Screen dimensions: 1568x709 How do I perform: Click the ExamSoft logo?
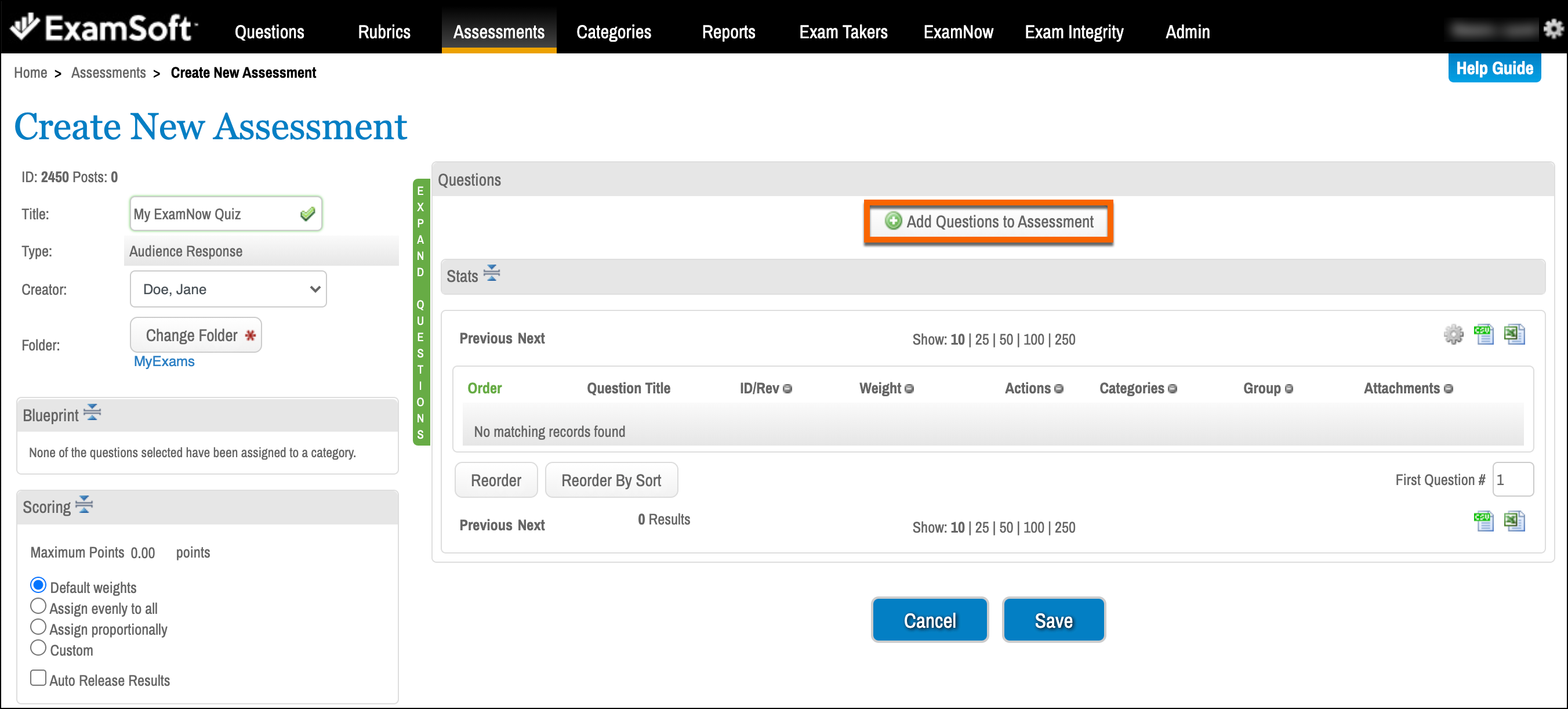pos(104,28)
